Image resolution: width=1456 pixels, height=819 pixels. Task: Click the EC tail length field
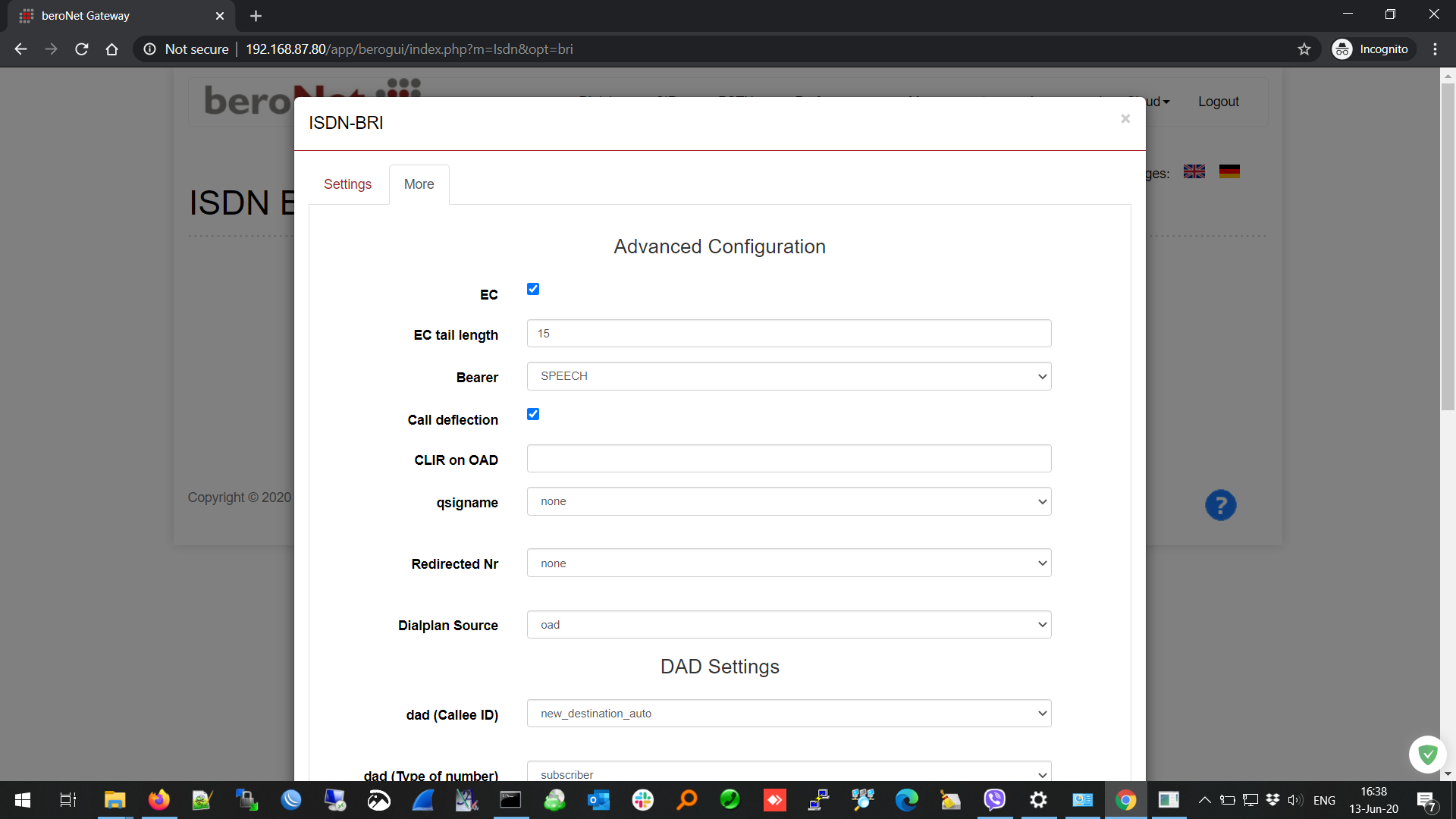click(789, 334)
